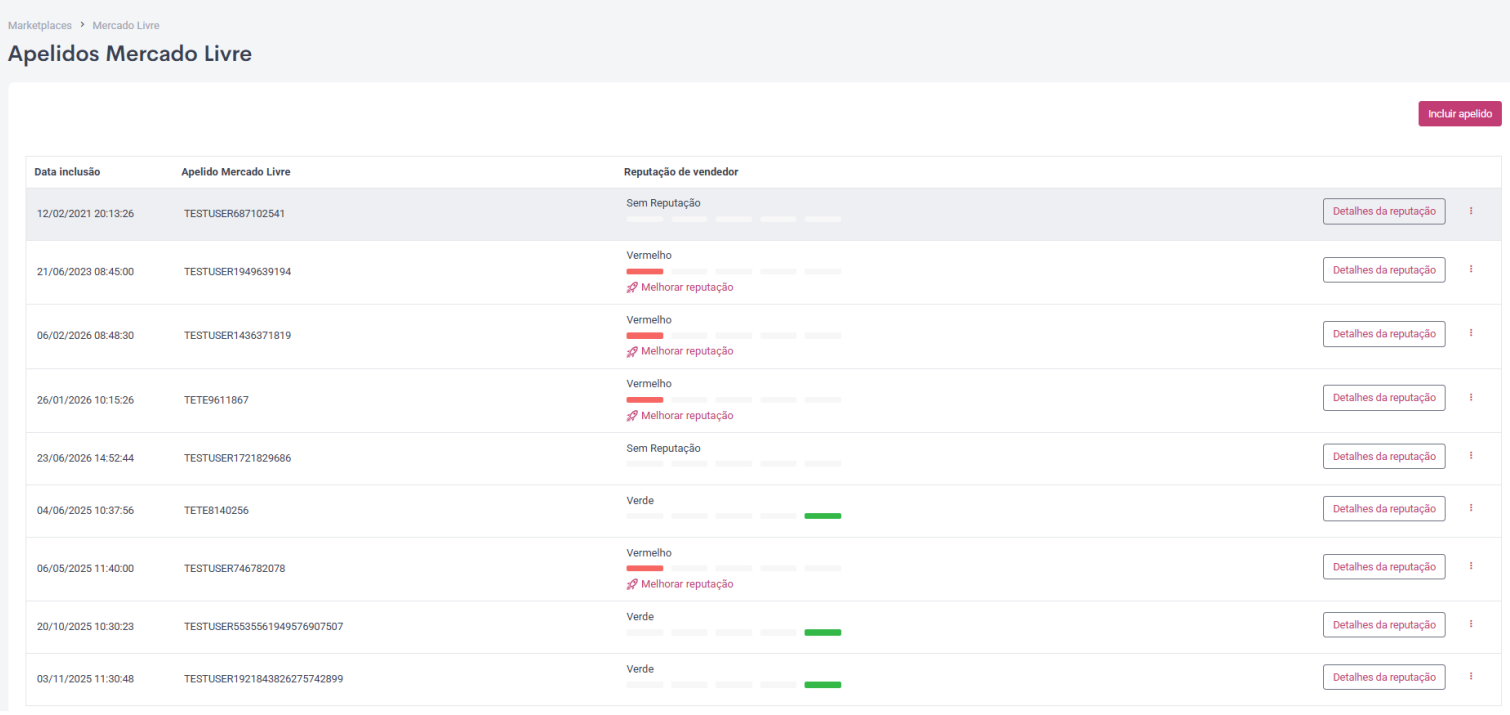Click date 06/02/2026 08:48:30
This screenshot has width=1510, height=715.
(85, 336)
